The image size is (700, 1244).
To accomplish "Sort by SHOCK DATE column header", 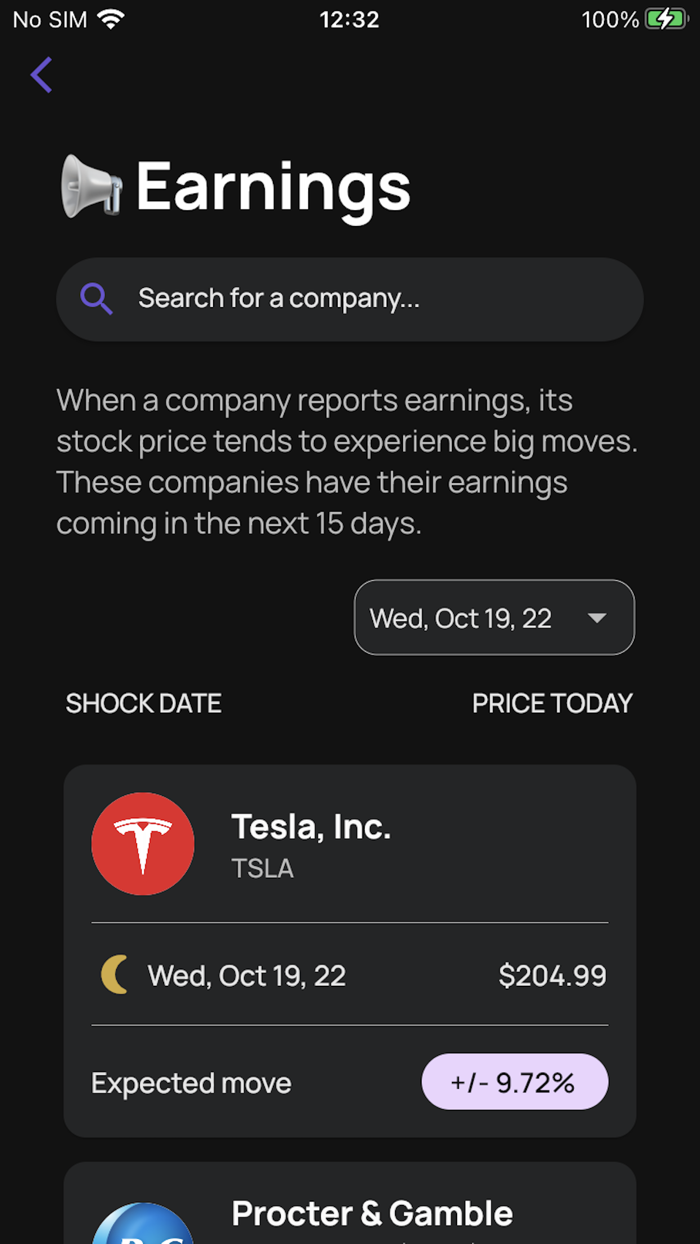I will (144, 703).
